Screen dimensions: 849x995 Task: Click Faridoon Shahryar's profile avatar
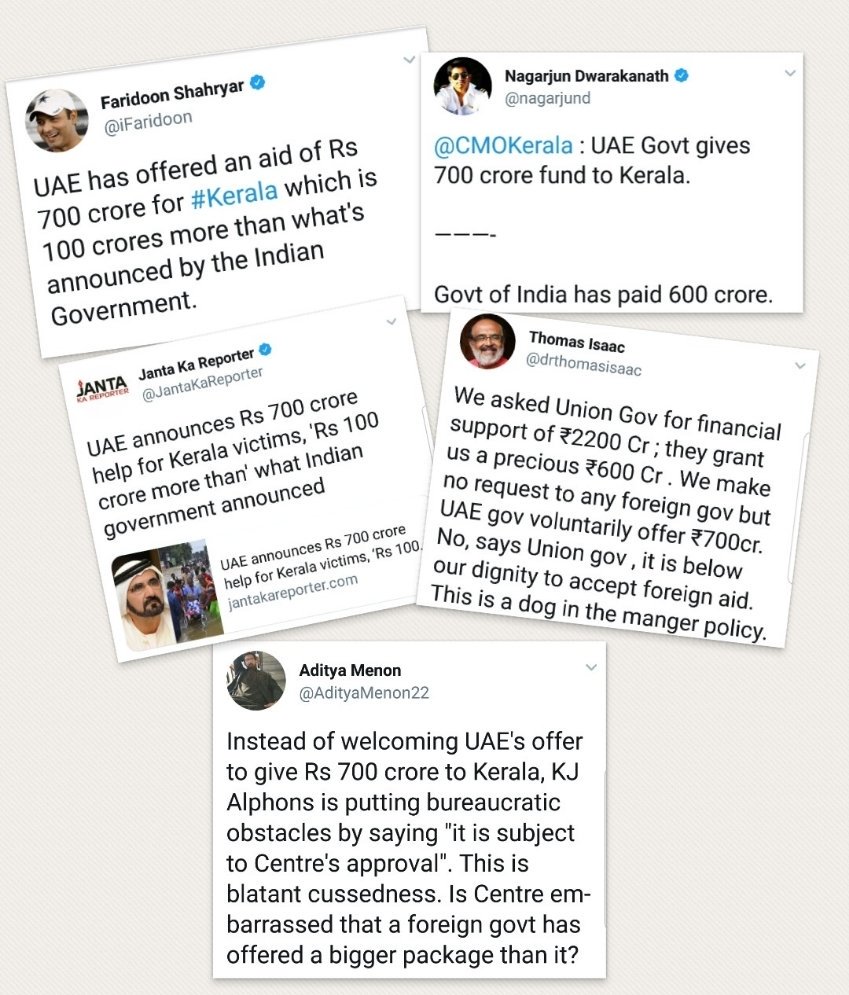[x=57, y=119]
